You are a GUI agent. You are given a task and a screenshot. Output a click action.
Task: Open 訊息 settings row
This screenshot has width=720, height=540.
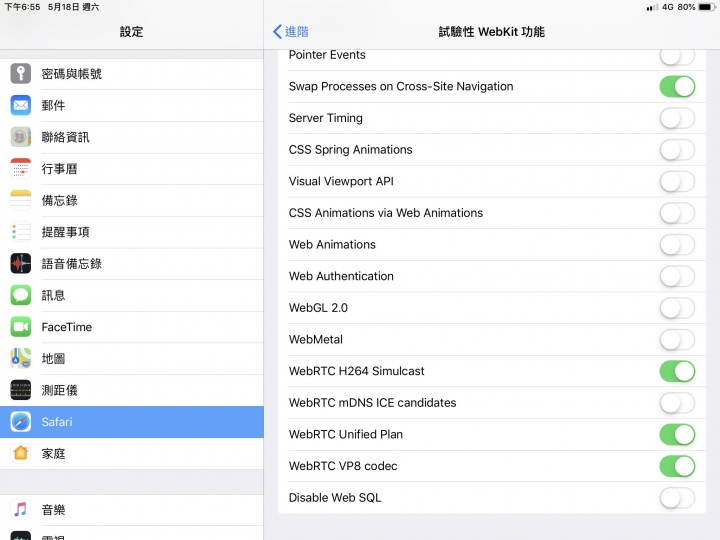[132, 295]
